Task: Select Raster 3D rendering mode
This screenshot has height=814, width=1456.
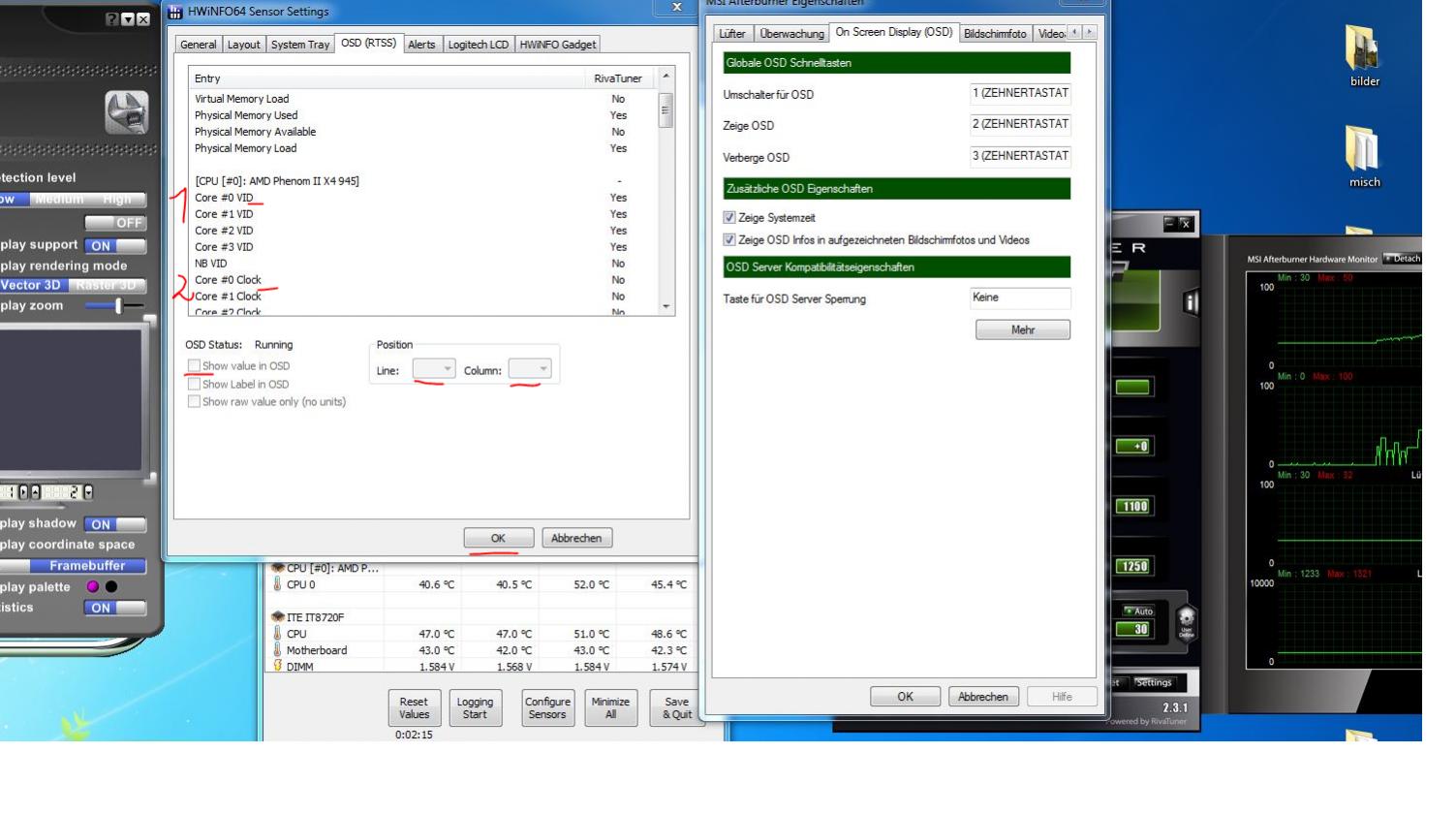Action: (x=106, y=285)
